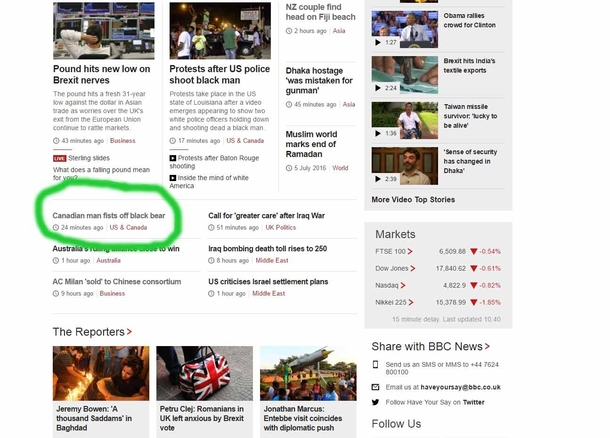Open the Share with BBC News heading
Screen dimensions: 610x438
coord(427,346)
